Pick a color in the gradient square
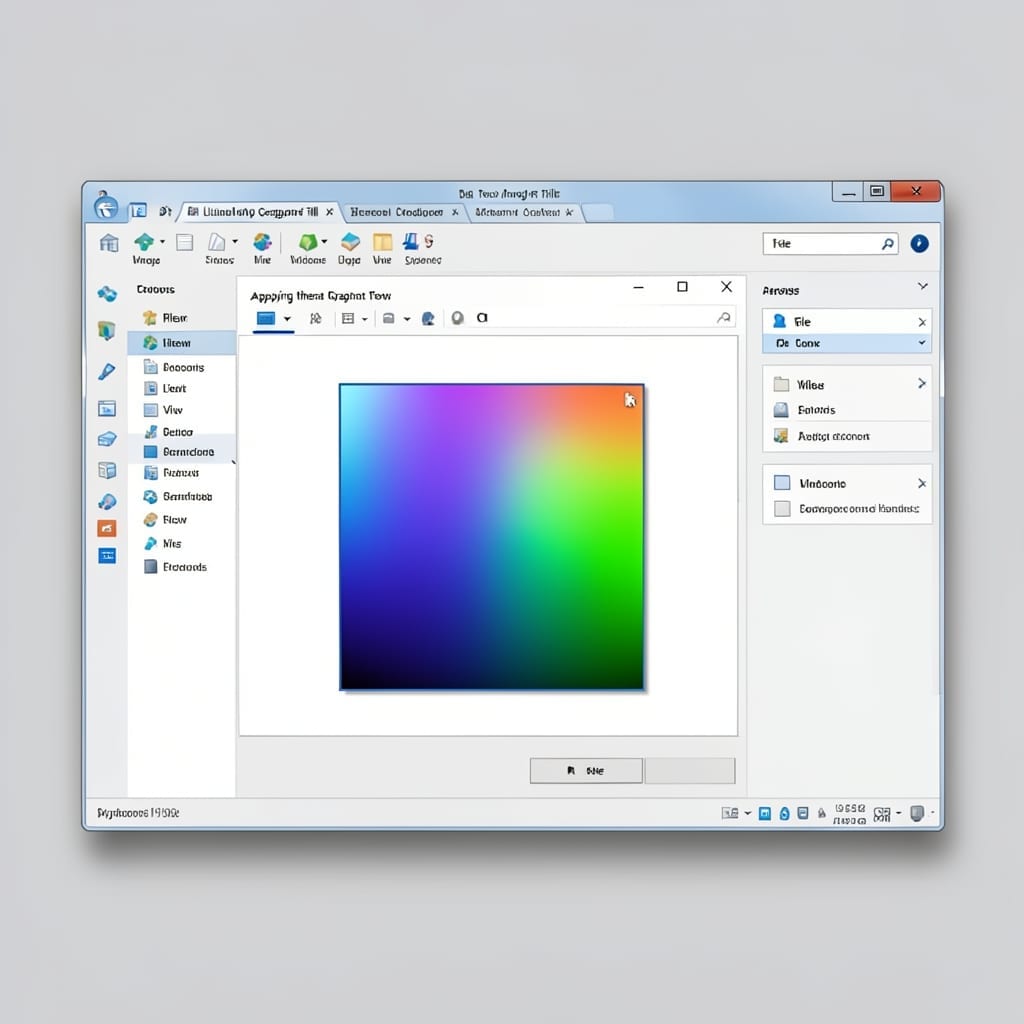Screen dimensions: 1024x1024 click(x=492, y=537)
